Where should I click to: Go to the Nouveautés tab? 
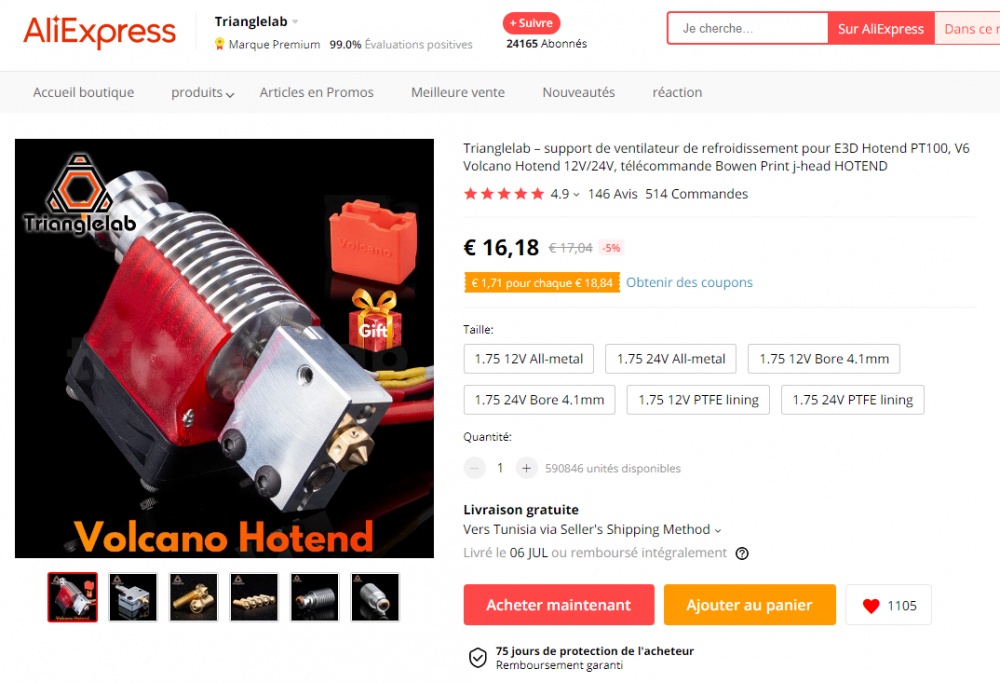pos(578,92)
